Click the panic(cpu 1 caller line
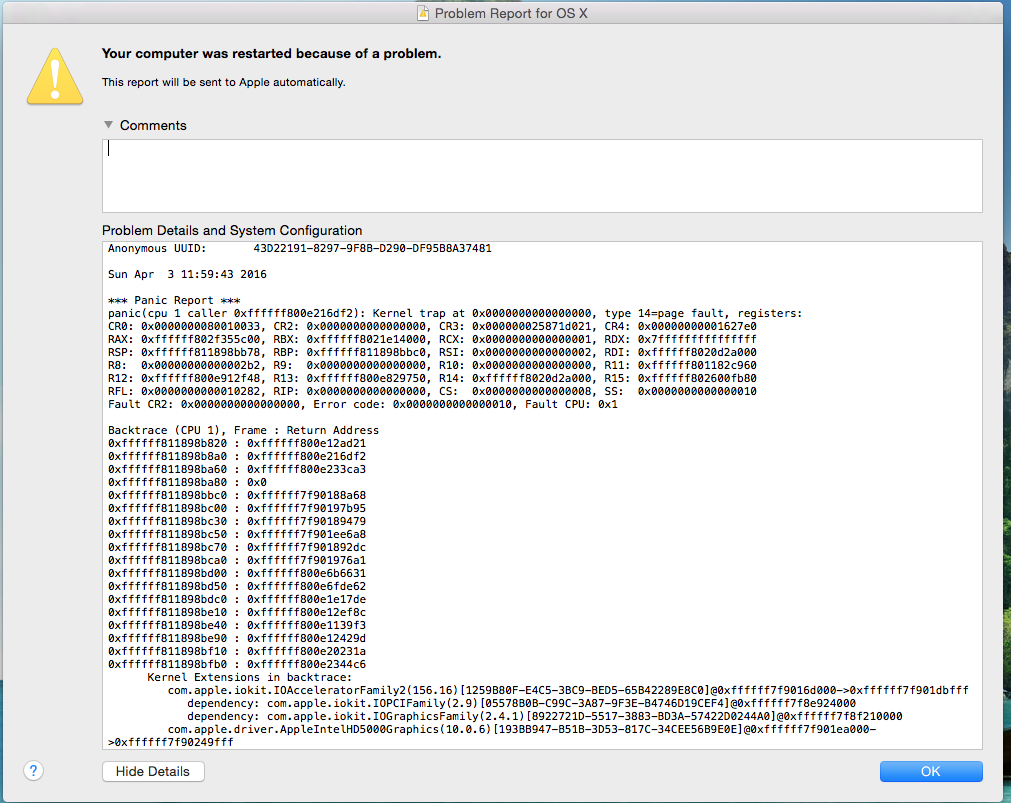 coord(455,313)
